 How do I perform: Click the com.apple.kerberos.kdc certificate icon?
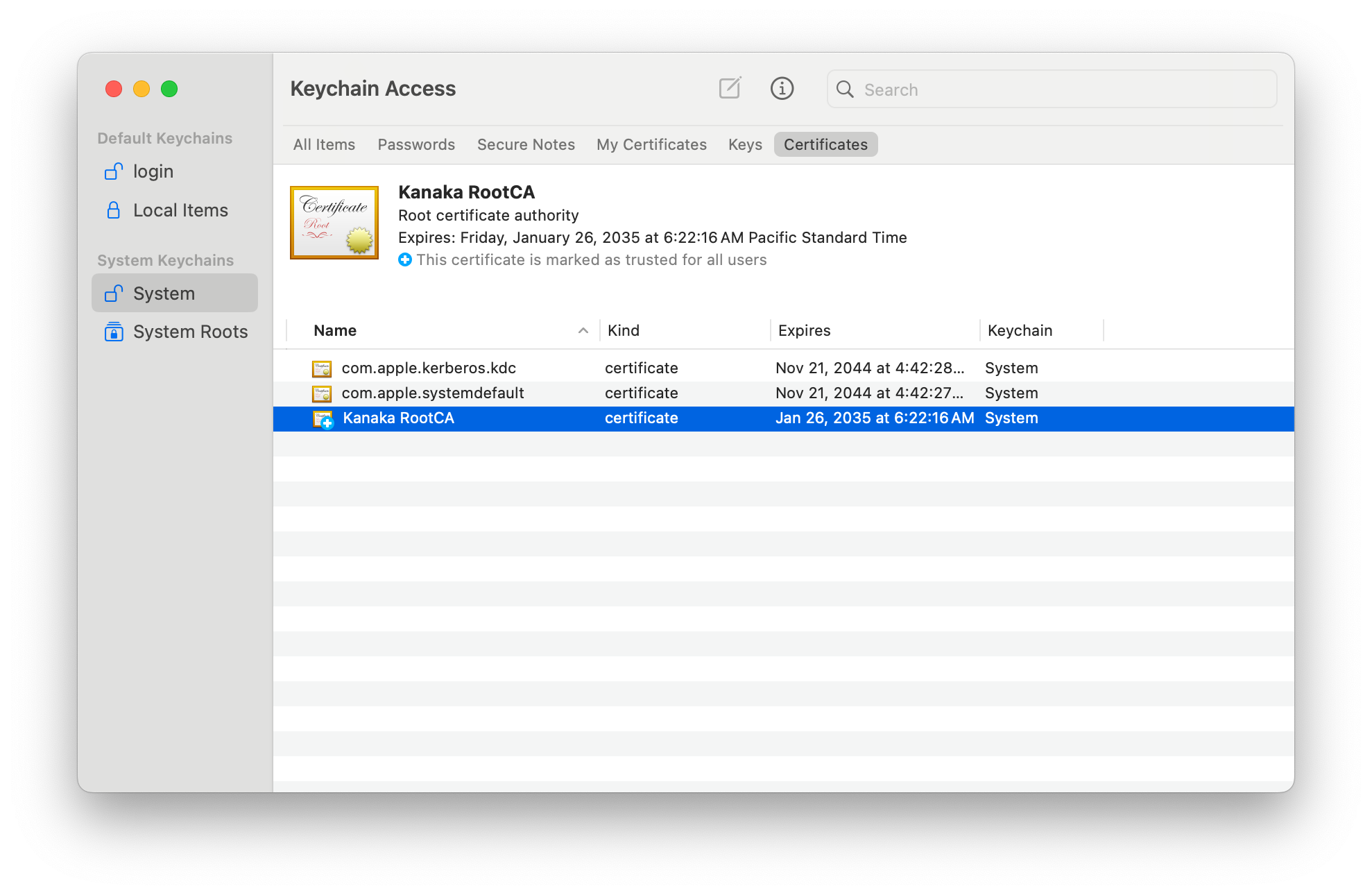point(322,368)
